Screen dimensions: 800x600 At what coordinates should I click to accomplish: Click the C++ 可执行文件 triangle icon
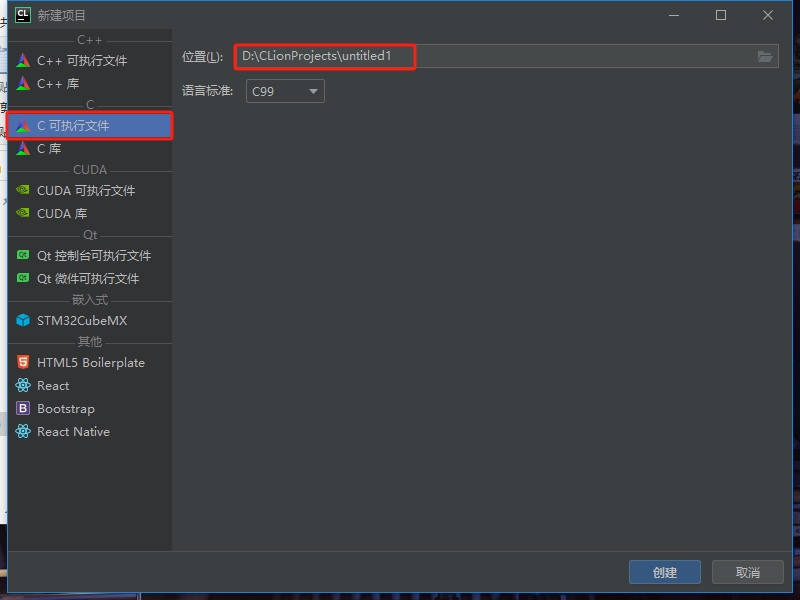click(23, 60)
